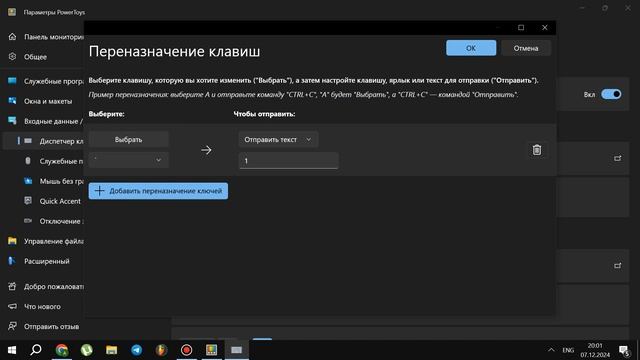
Task: Click the Quick Accent icon in sidebar
Action: coord(28,200)
